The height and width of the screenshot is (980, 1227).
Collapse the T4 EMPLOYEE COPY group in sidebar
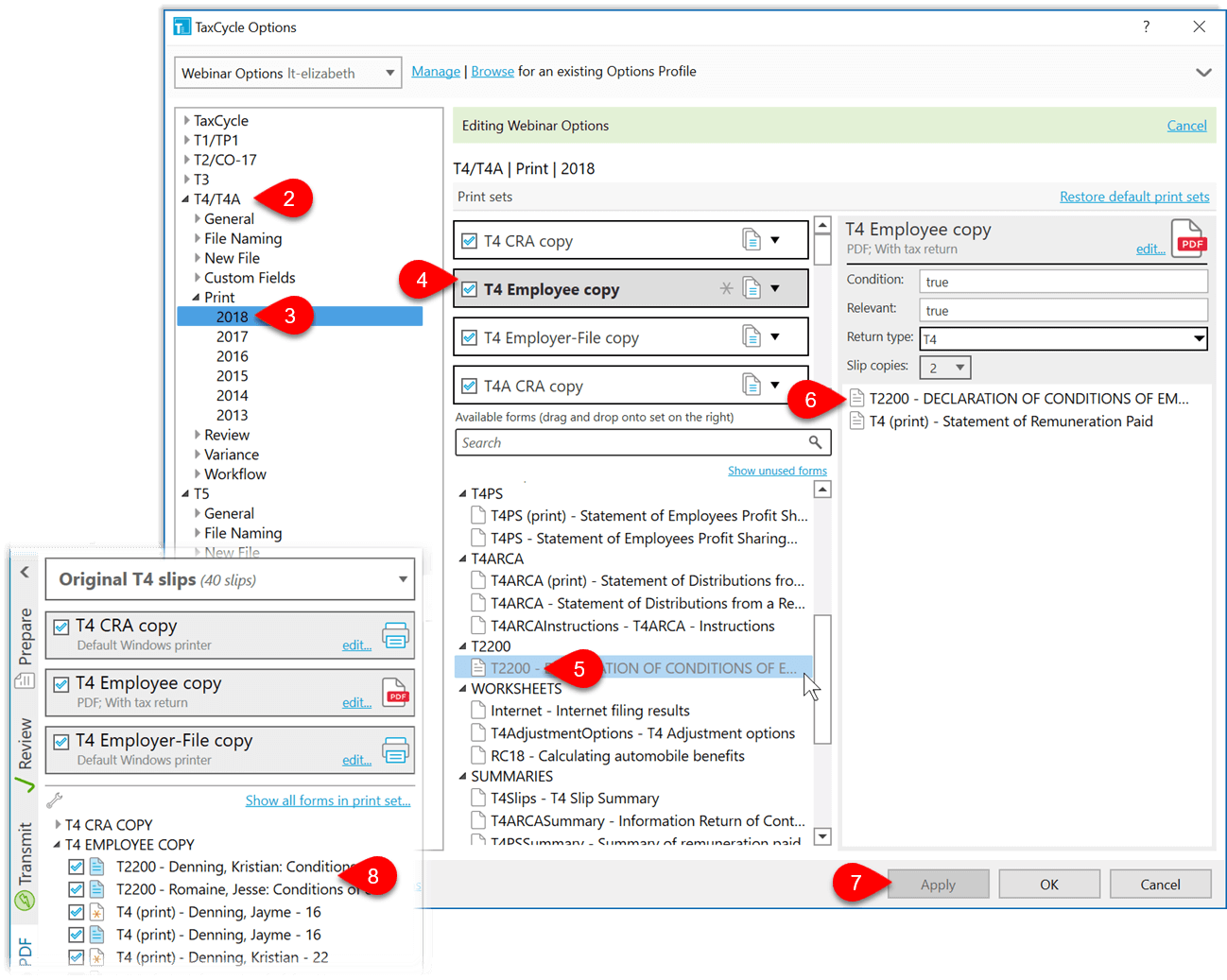pos(57,844)
